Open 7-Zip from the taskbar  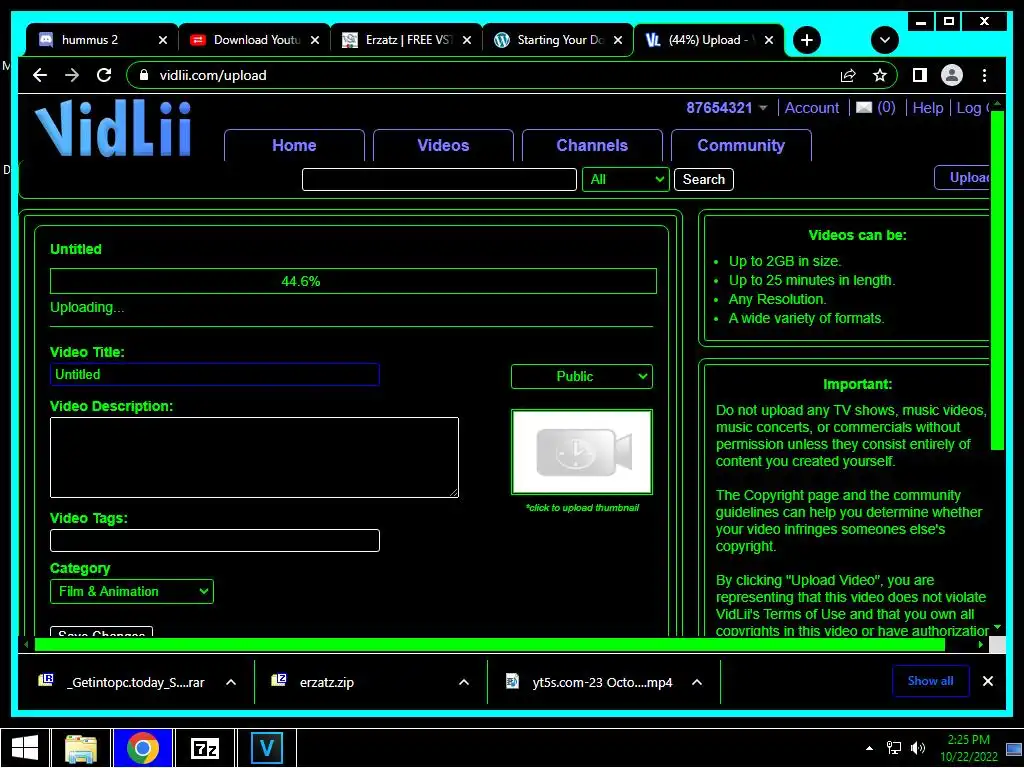pos(204,748)
